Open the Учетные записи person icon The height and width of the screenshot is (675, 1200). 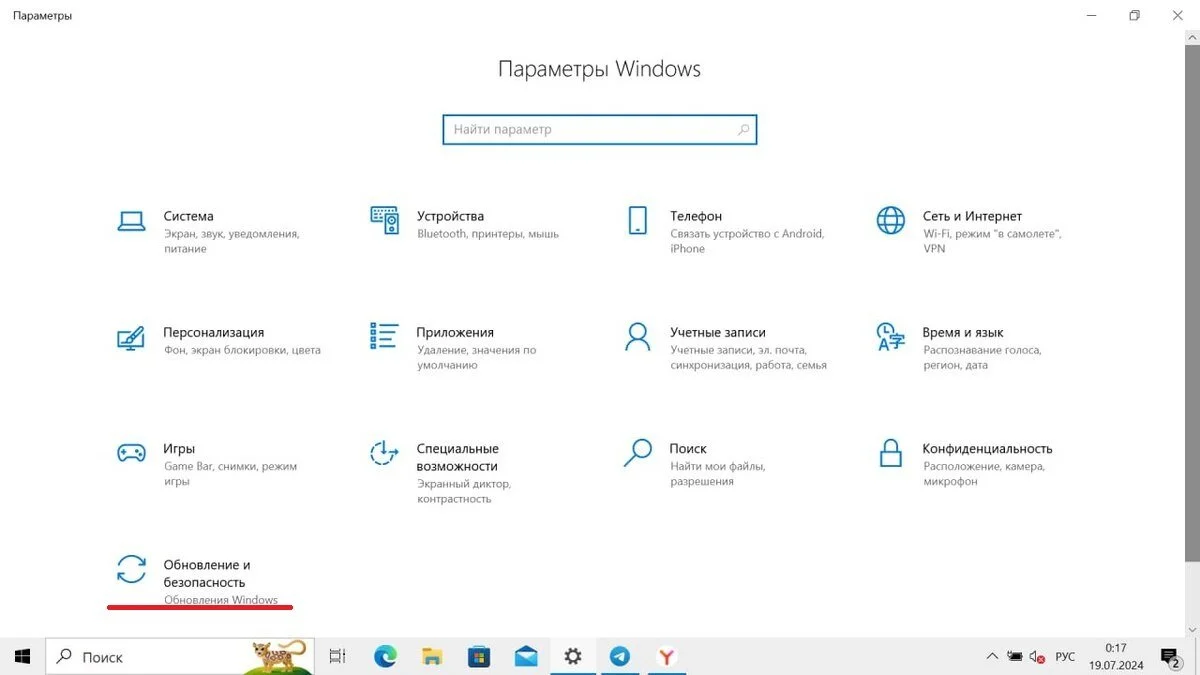pyautogui.click(x=638, y=336)
